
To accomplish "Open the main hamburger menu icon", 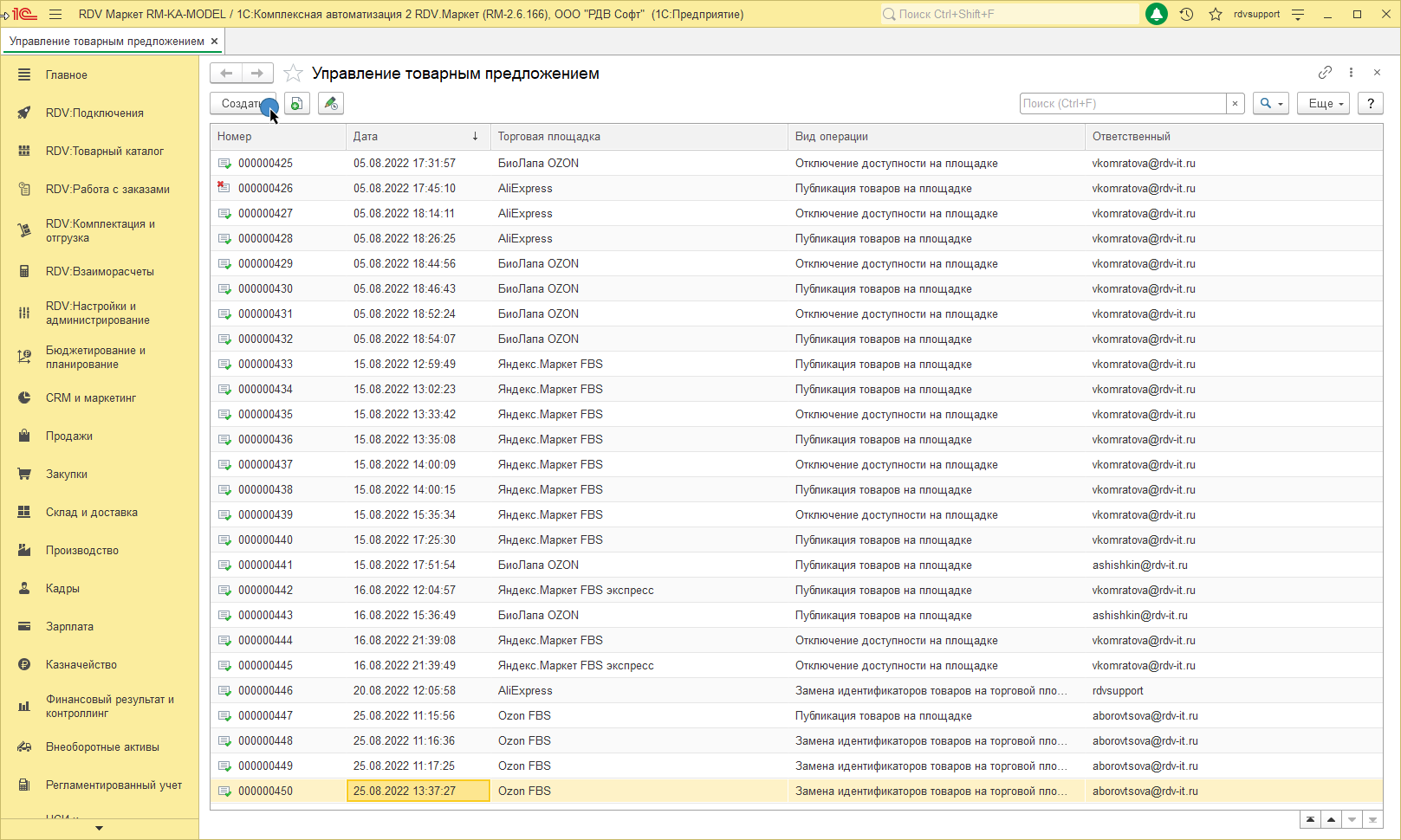I will tap(55, 14).
